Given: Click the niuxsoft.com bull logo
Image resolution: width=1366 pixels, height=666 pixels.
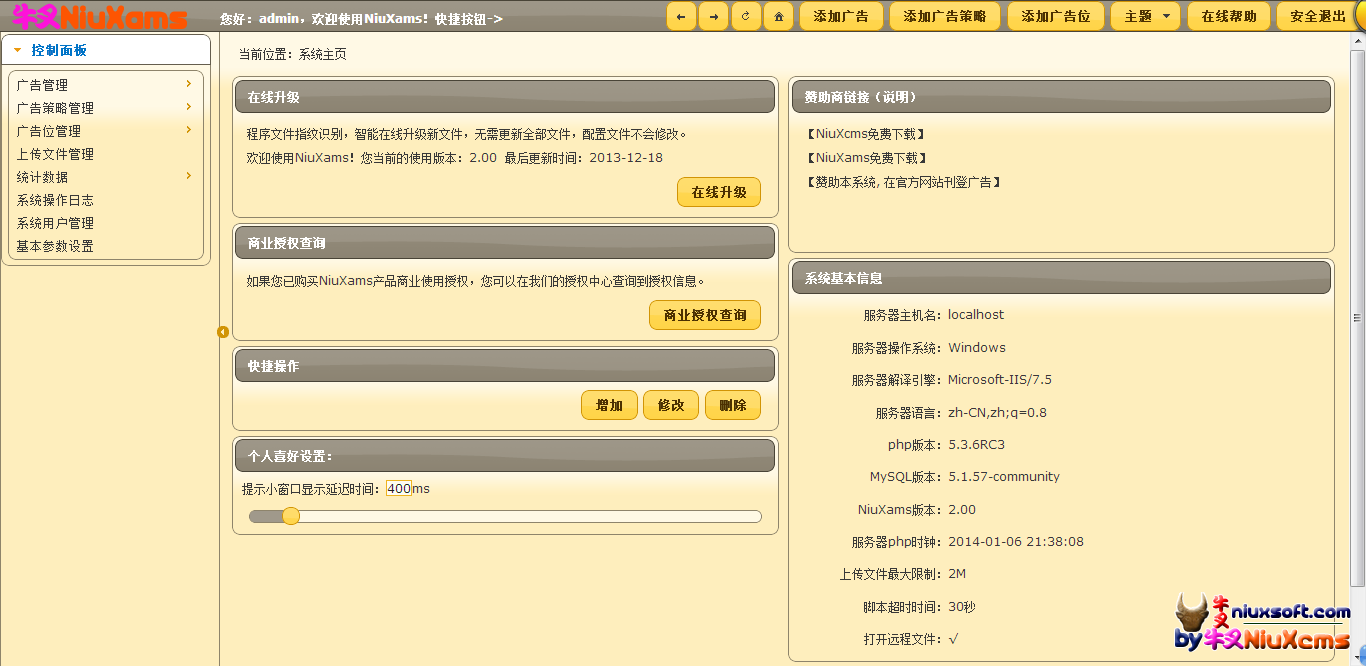Looking at the screenshot, I should click(x=1263, y=624).
